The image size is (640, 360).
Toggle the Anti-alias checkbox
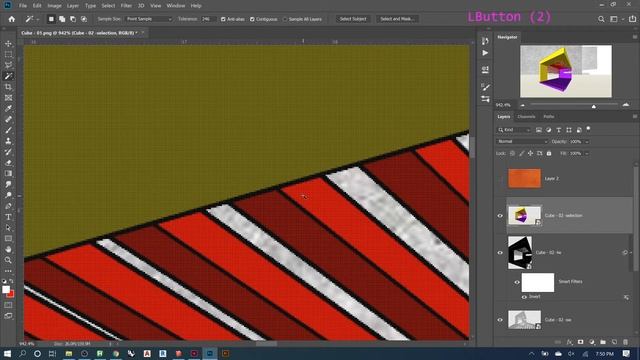pos(223,19)
